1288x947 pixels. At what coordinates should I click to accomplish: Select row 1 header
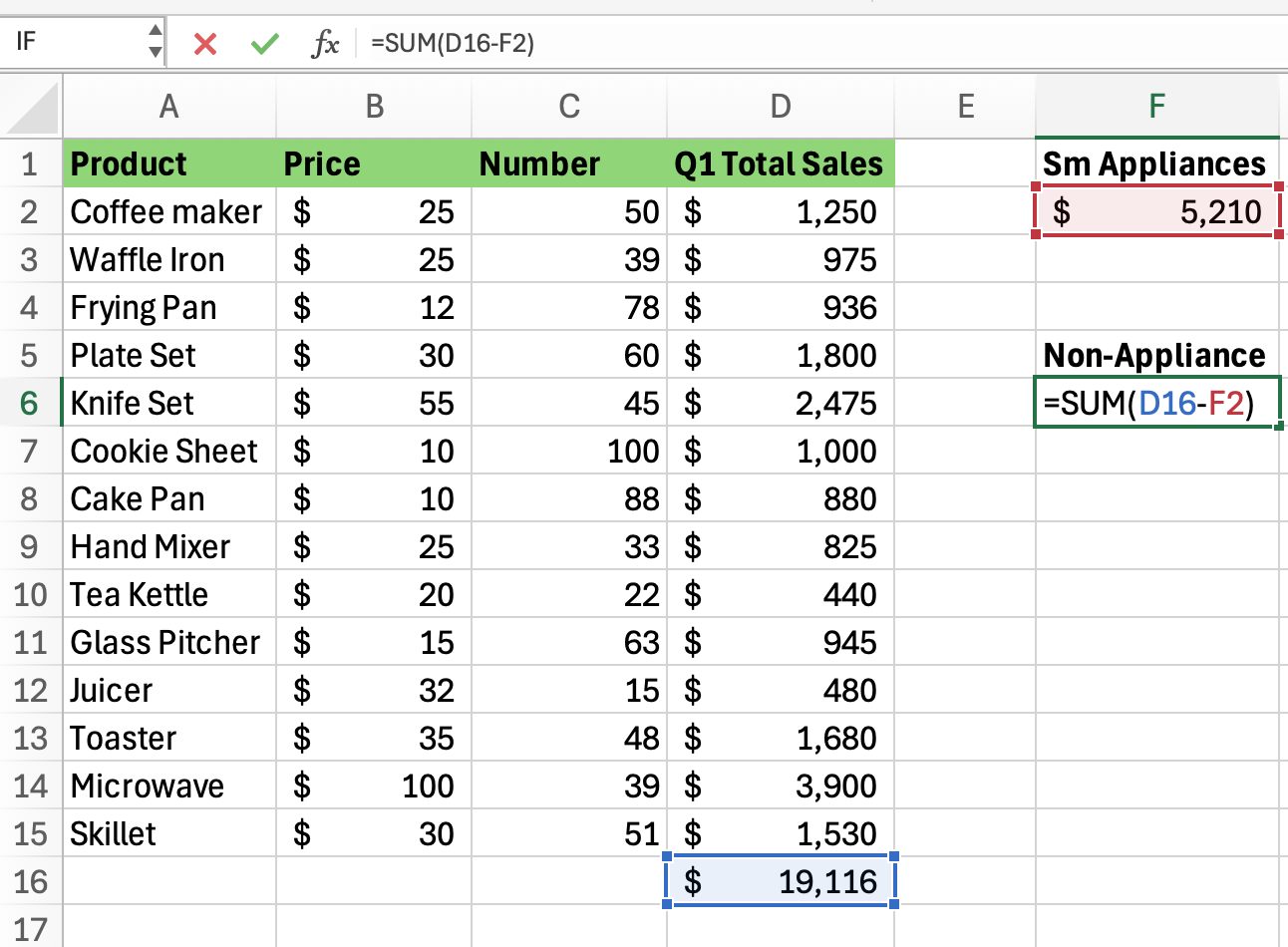point(30,163)
